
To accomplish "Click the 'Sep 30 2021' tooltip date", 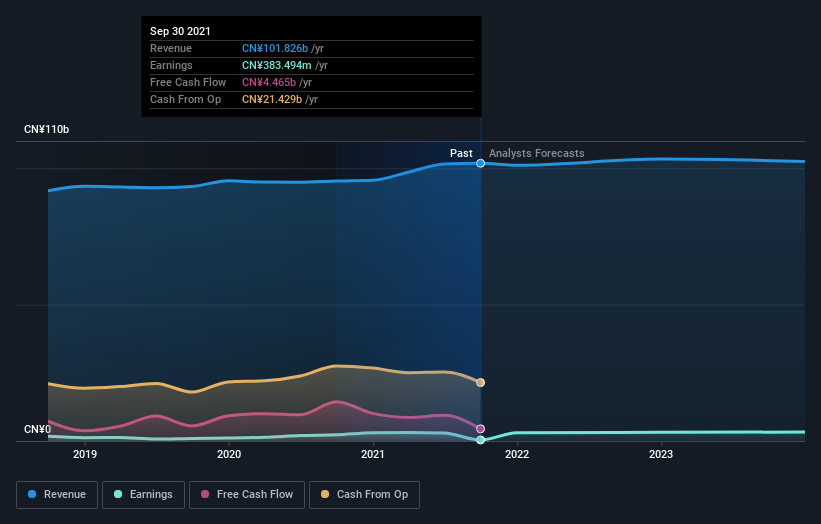I will [180, 31].
